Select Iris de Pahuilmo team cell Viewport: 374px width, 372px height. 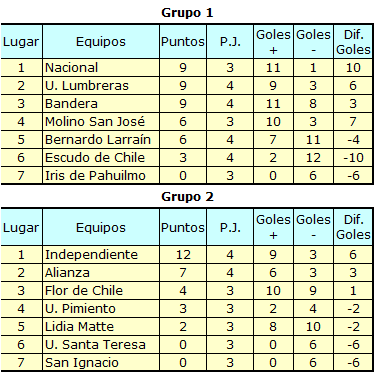[101, 176]
